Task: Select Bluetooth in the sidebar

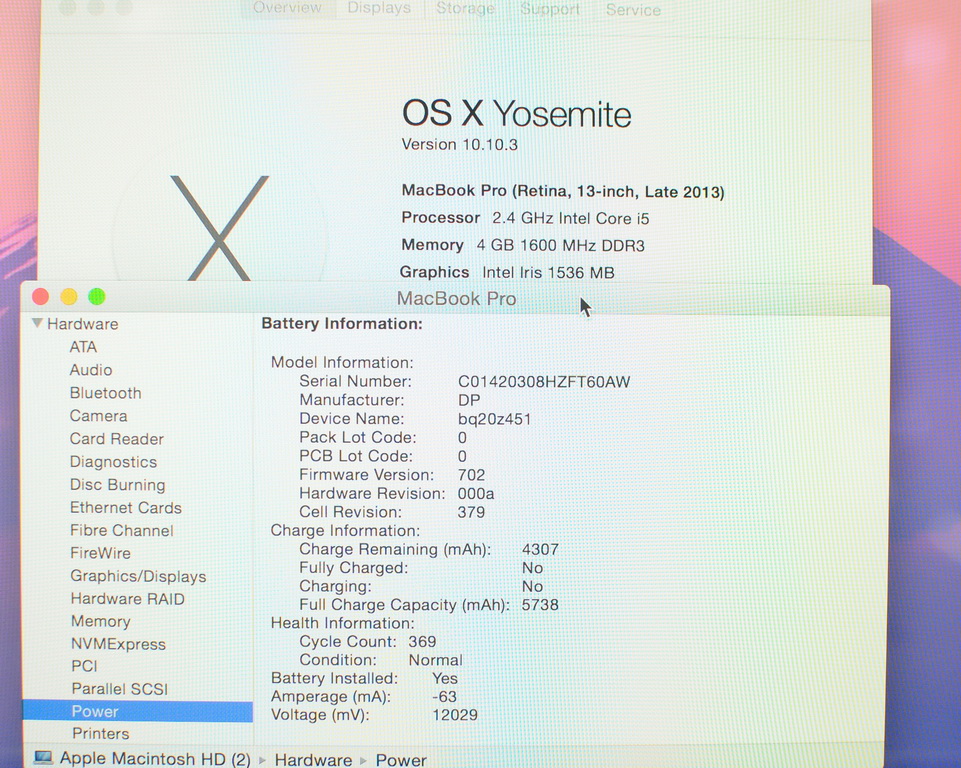Action: (105, 393)
